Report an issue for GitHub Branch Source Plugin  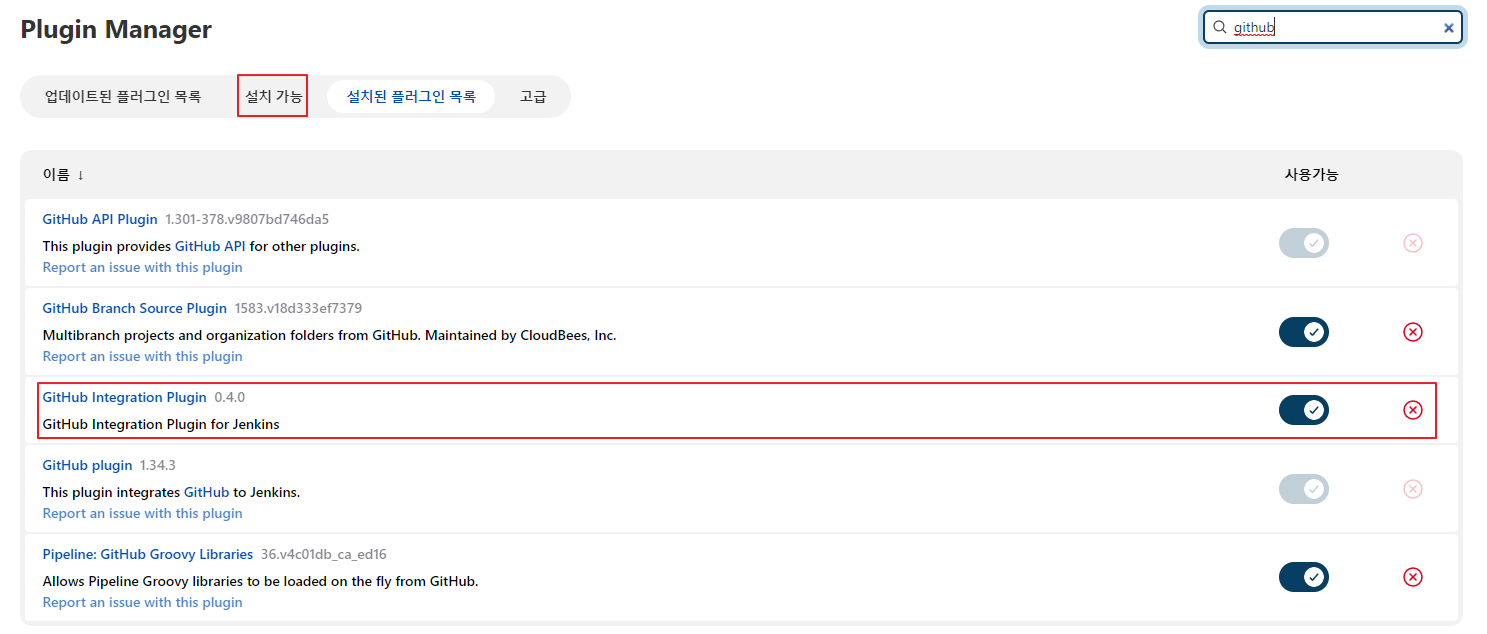point(142,356)
